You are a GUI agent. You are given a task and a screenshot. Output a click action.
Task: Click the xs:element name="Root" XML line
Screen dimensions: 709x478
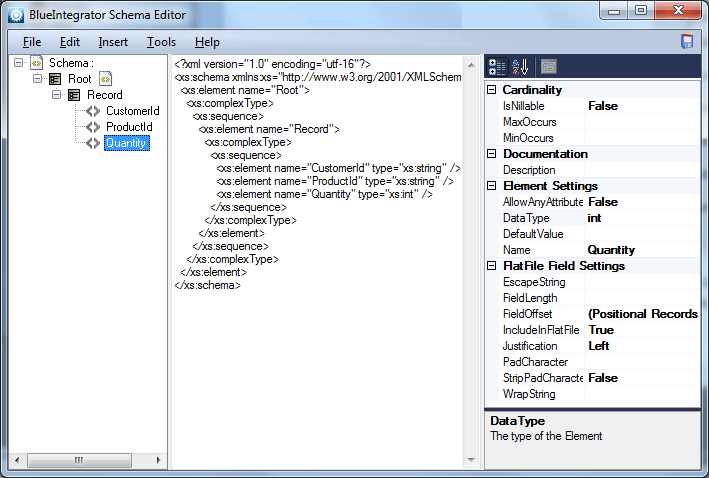tap(245, 90)
